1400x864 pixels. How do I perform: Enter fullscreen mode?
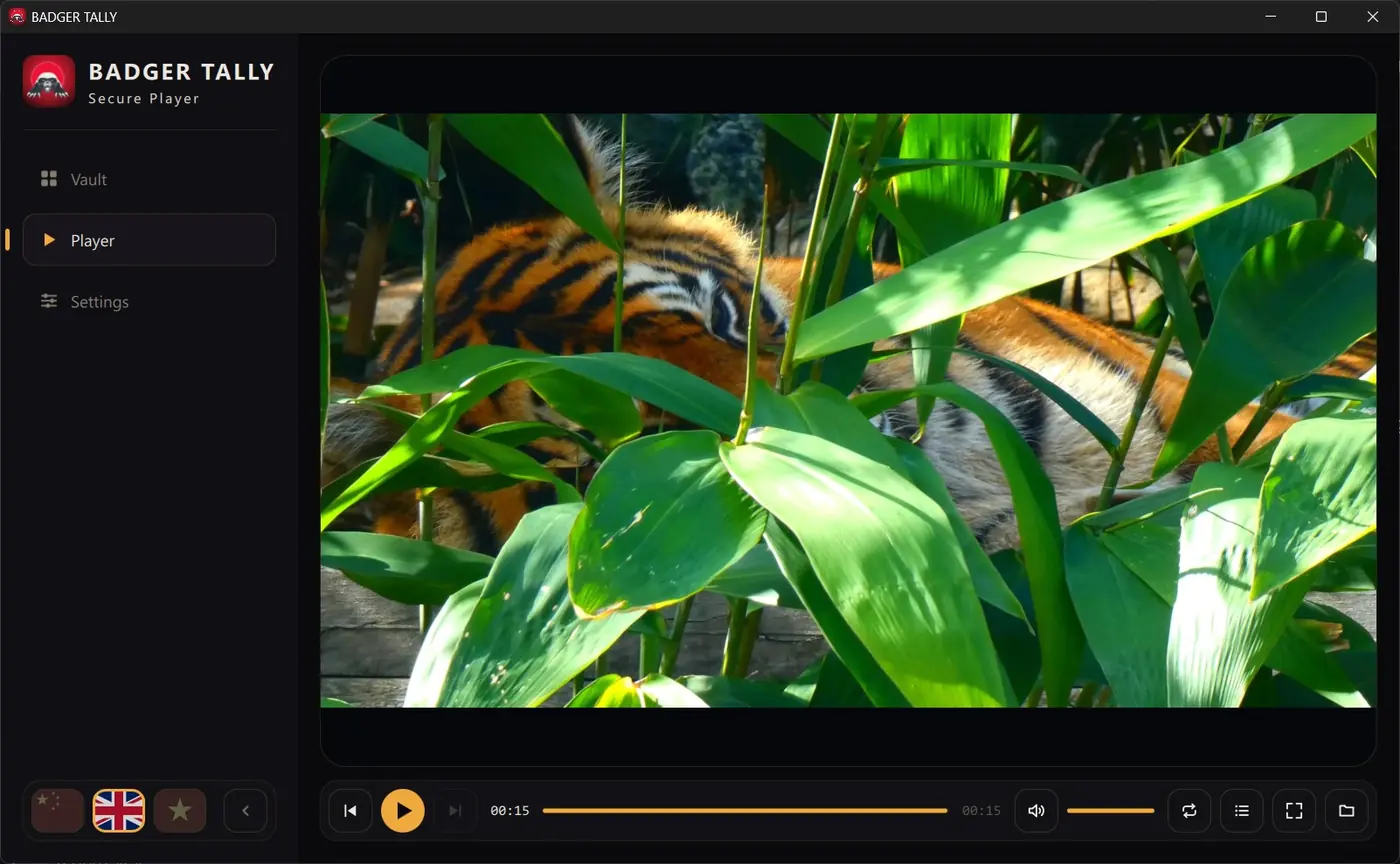[x=1294, y=811]
